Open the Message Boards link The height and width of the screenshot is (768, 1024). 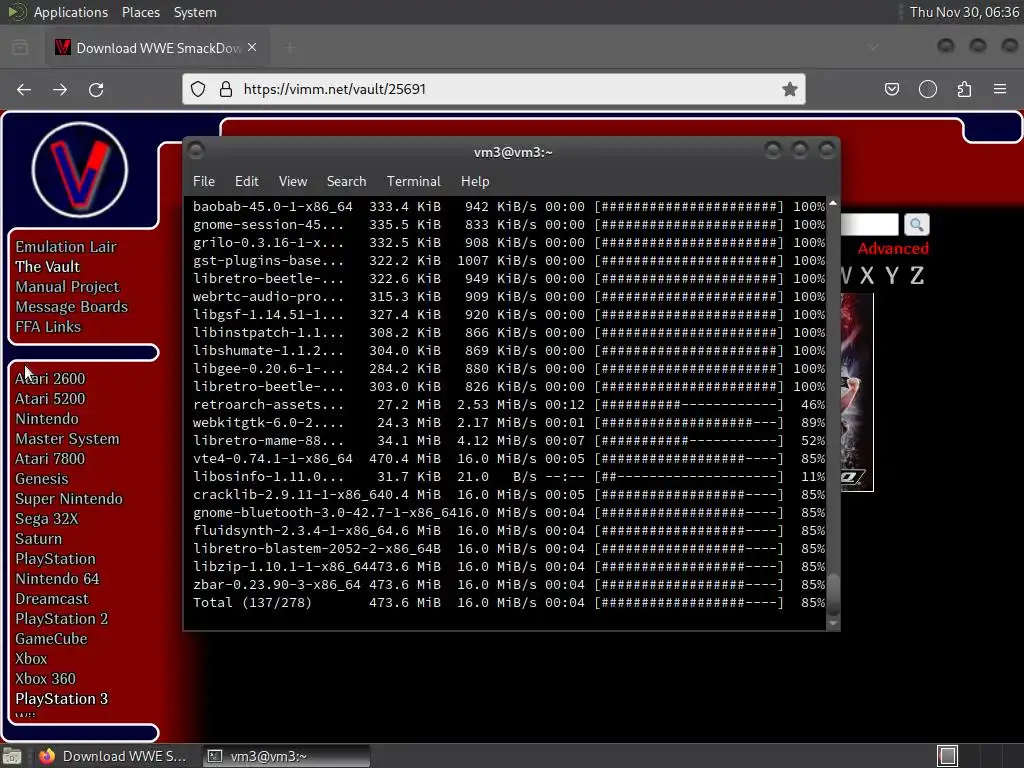point(72,307)
